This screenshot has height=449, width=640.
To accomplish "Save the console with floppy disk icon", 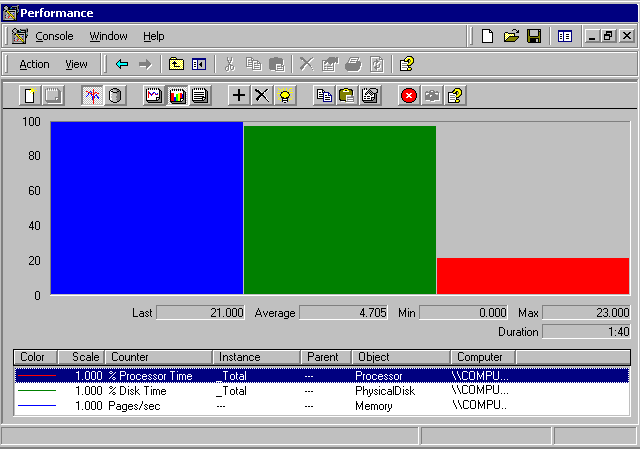I will [534, 36].
